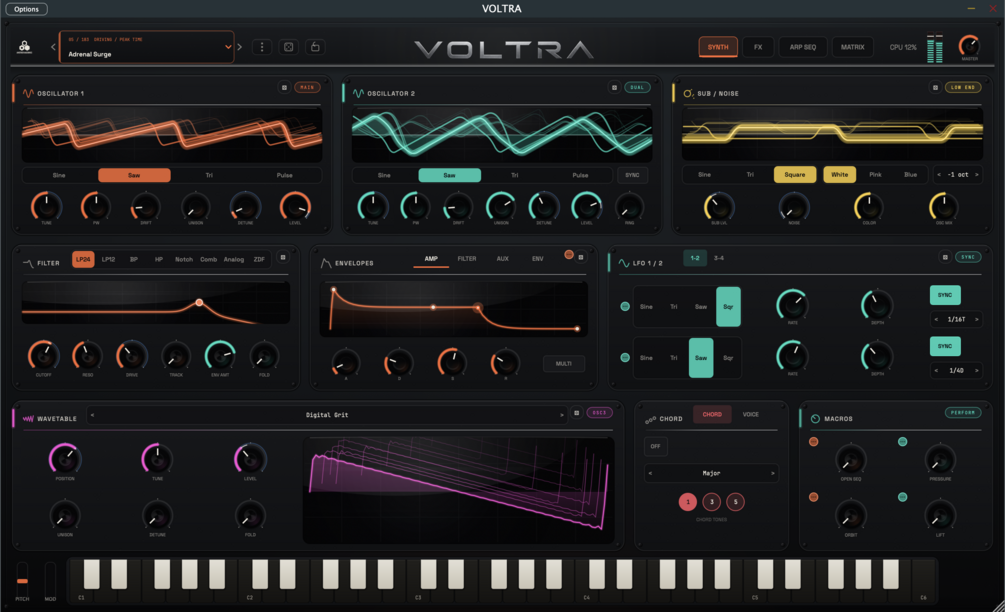Click the Wavetable header icon

pos(28,418)
